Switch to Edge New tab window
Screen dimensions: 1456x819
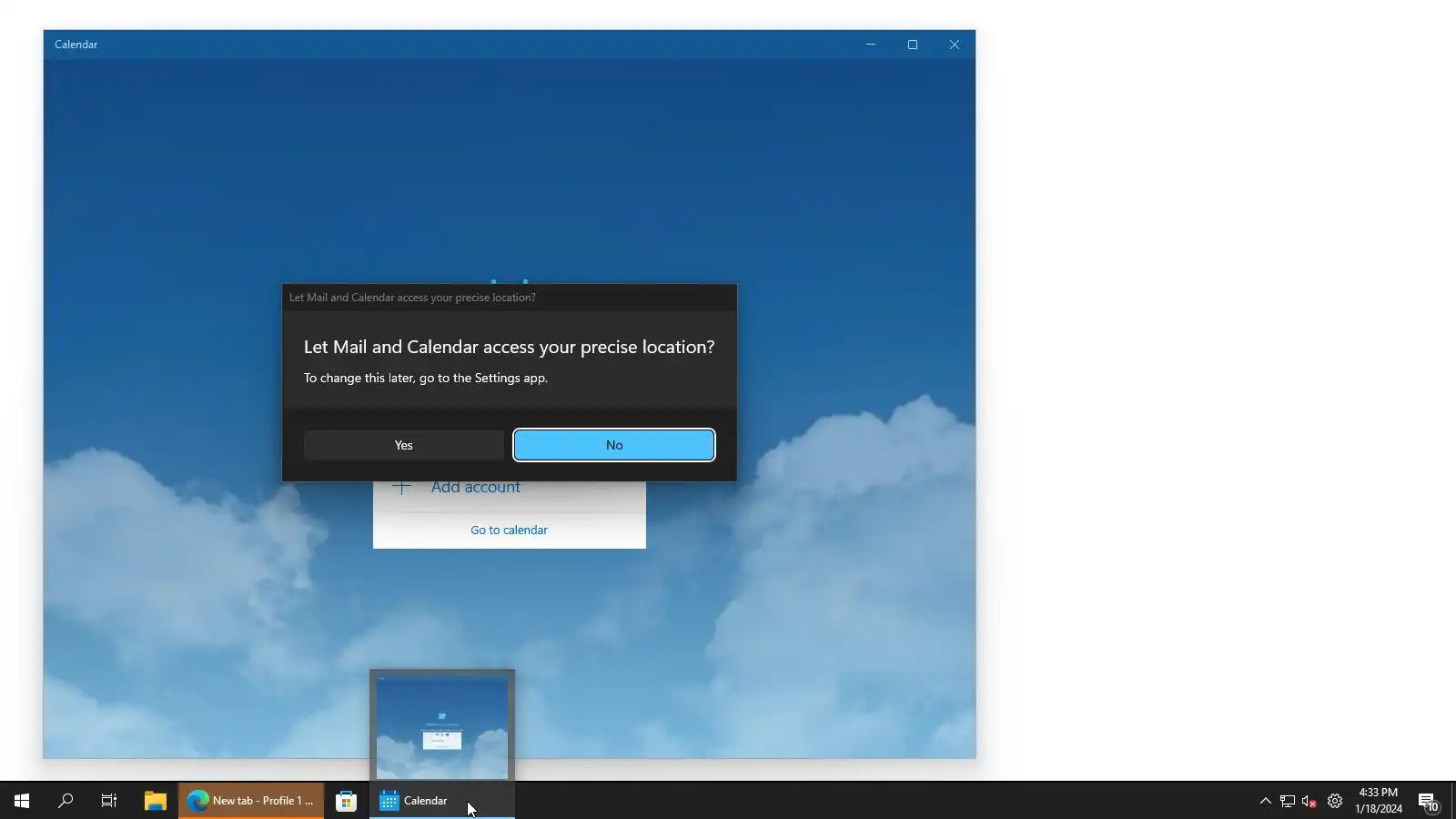point(251,801)
